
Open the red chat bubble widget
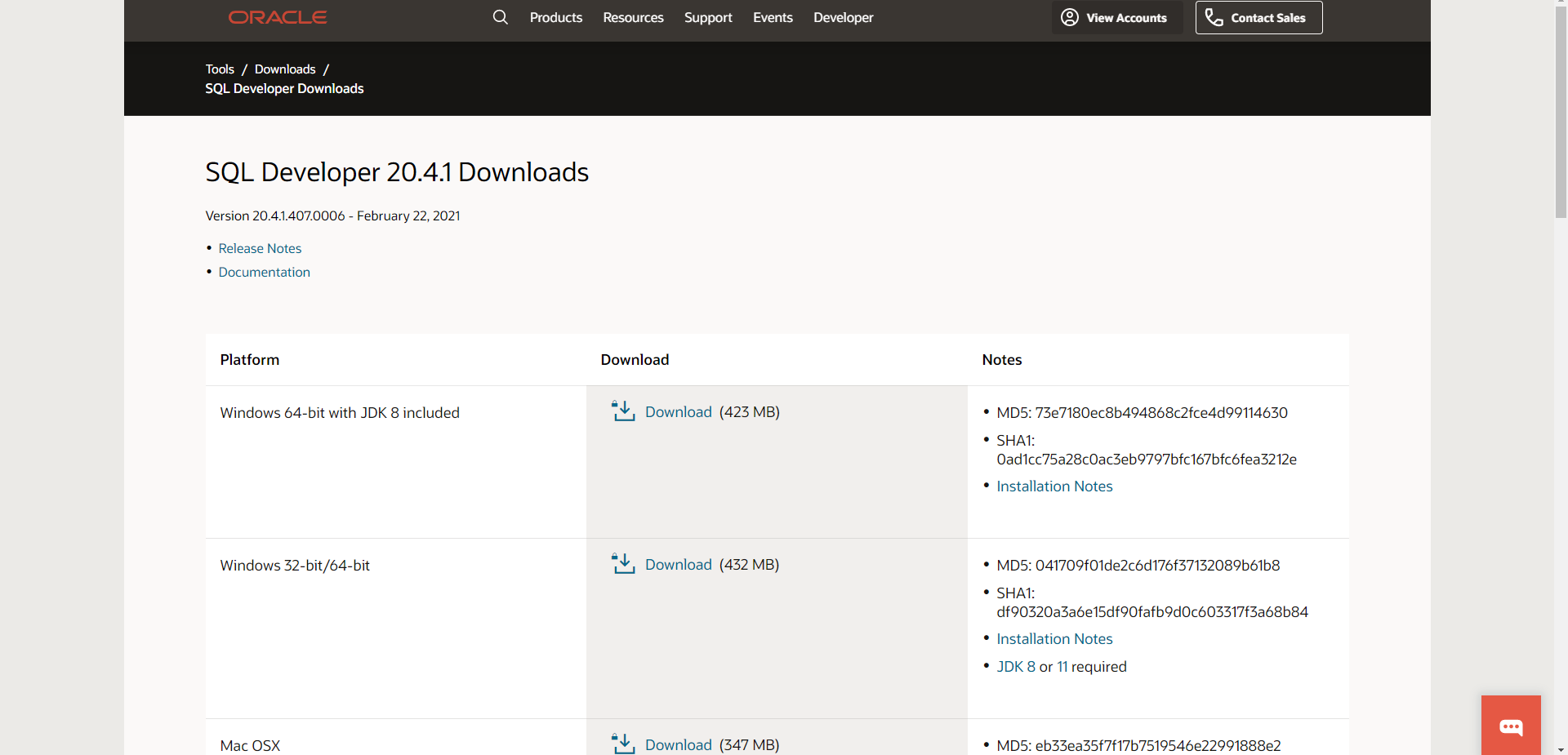click(1511, 725)
